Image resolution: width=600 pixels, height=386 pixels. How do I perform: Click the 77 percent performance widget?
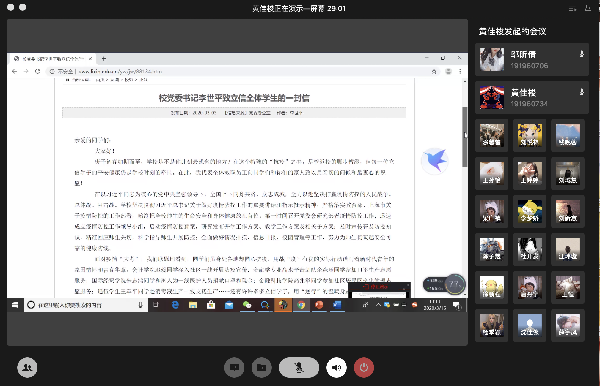(444, 284)
